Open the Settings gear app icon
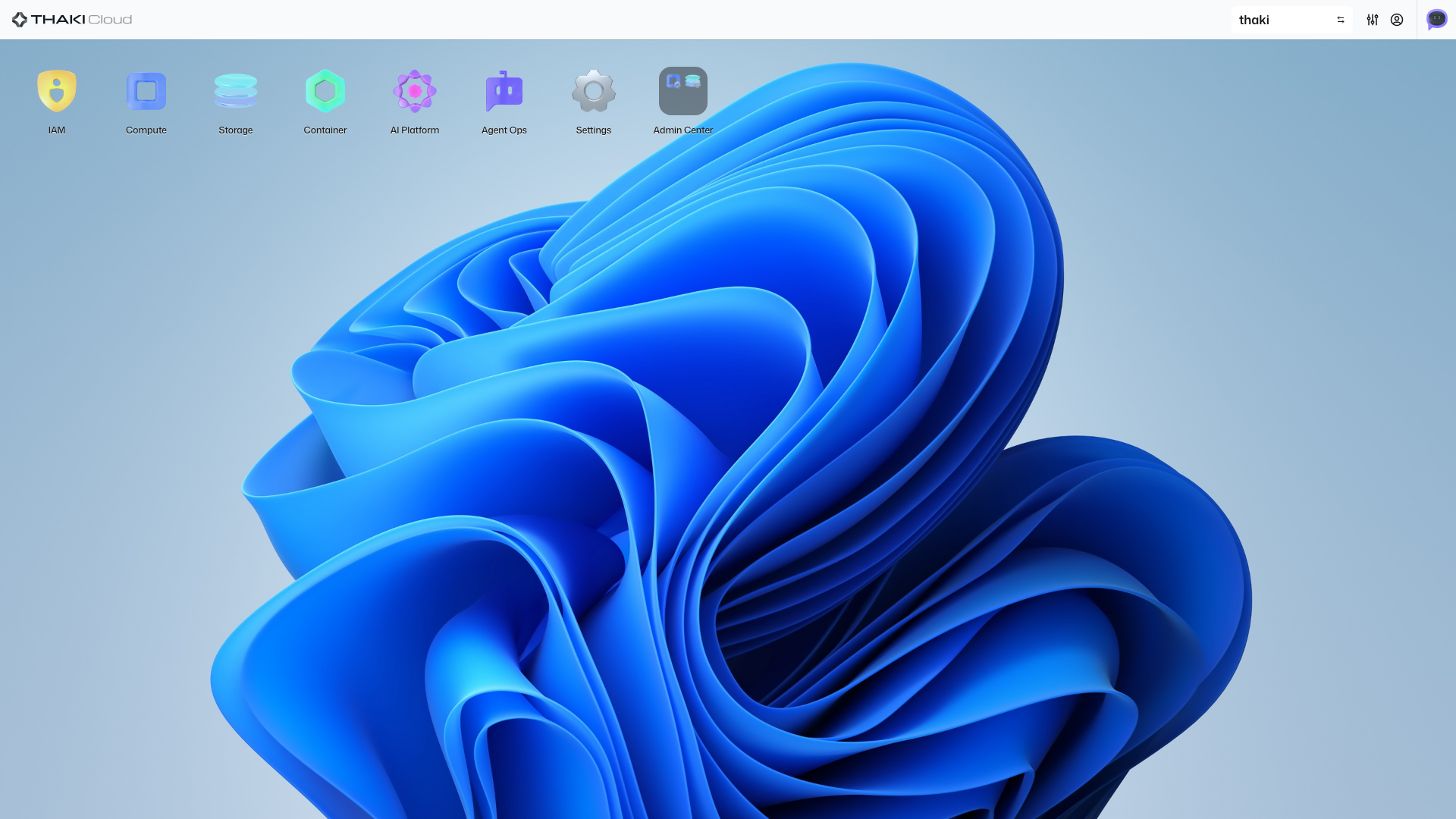The width and height of the screenshot is (1456, 819). (594, 91)
